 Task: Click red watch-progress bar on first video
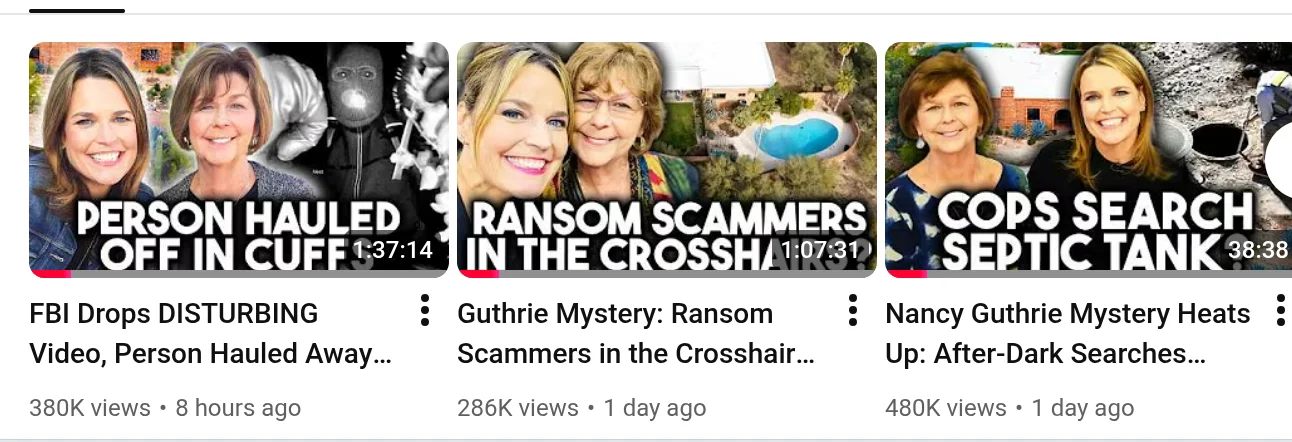pos(51,274)
